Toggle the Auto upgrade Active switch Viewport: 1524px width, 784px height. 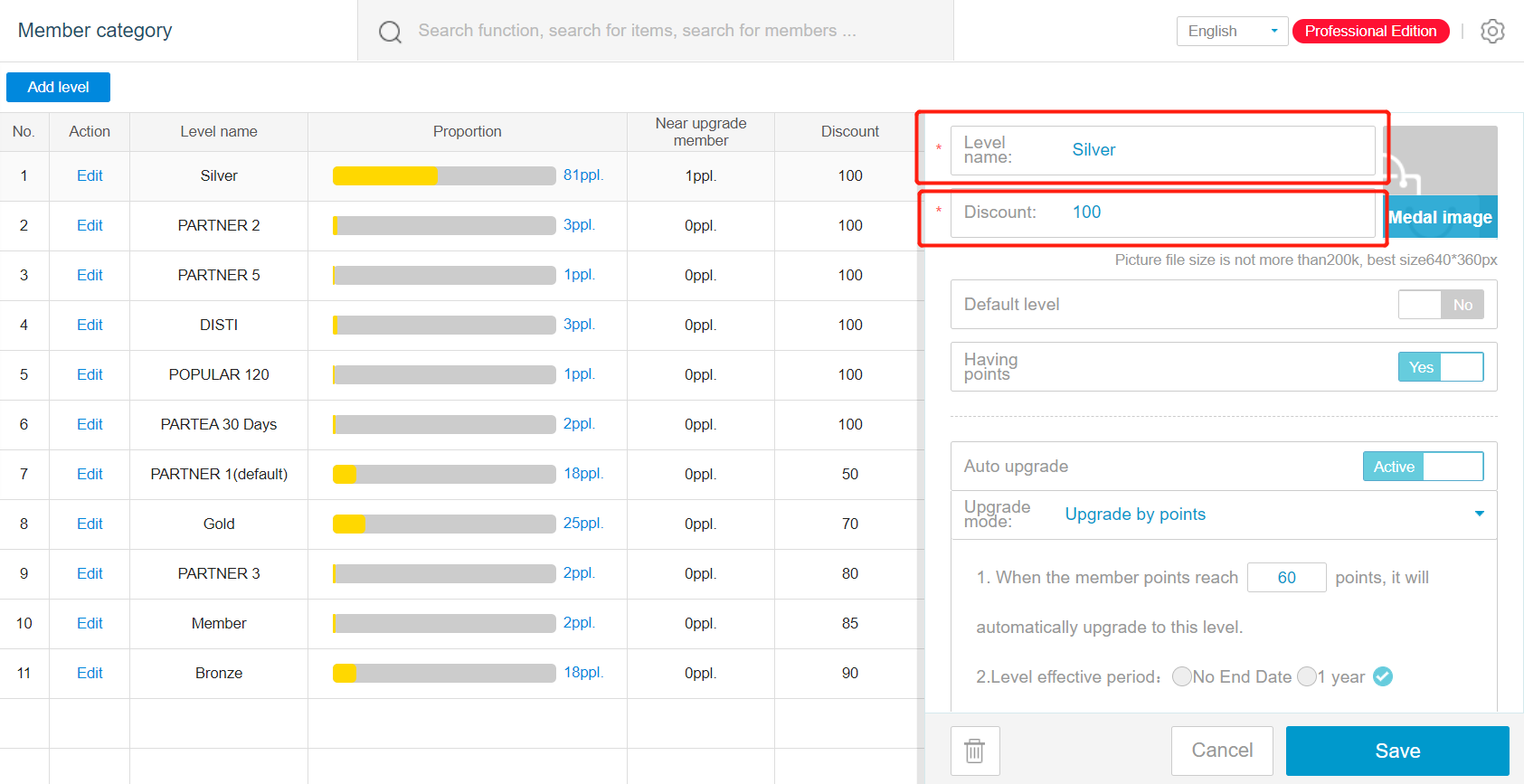[1423, 467]
